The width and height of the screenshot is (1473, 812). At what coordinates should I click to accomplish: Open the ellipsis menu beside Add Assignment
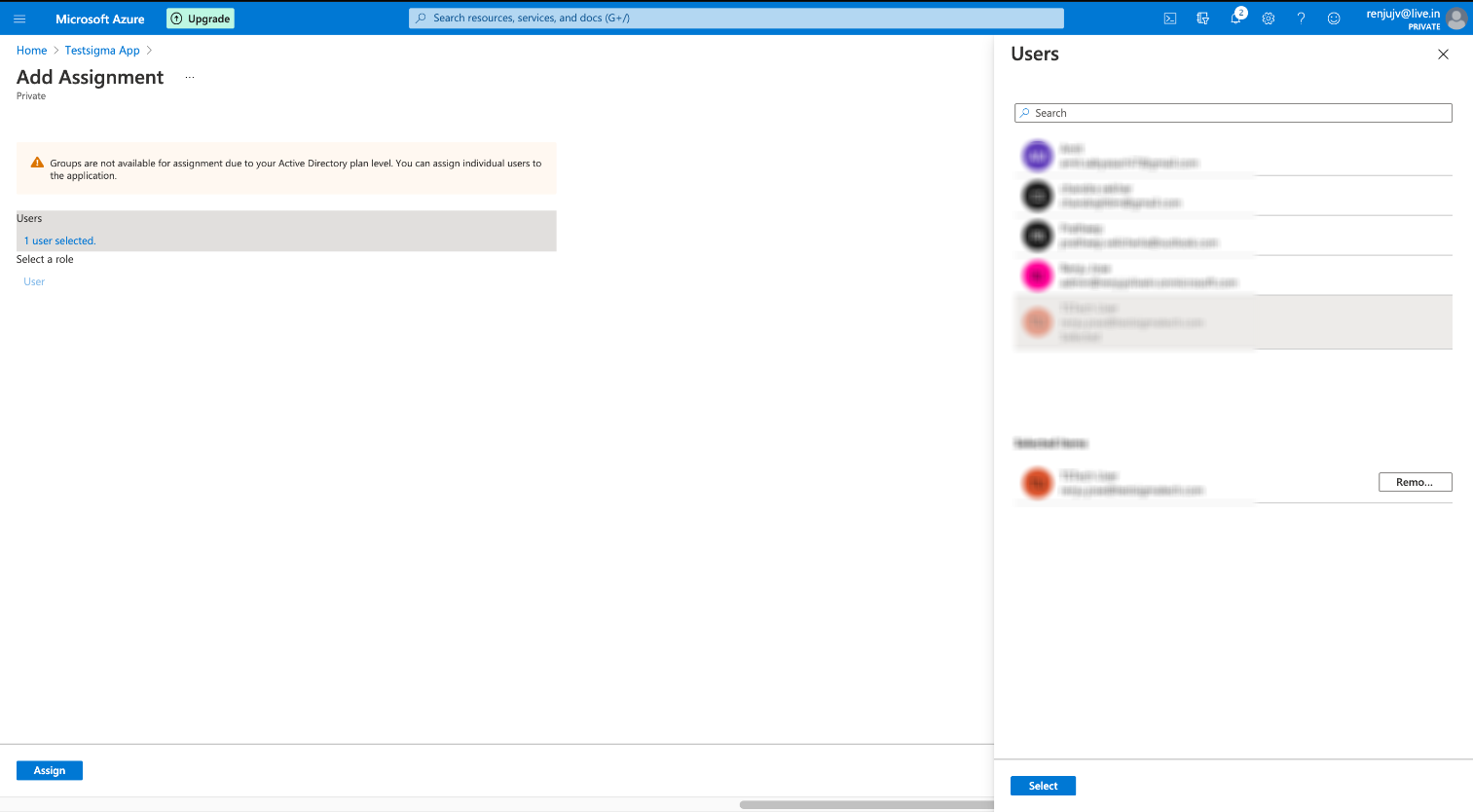click(190, 77)
